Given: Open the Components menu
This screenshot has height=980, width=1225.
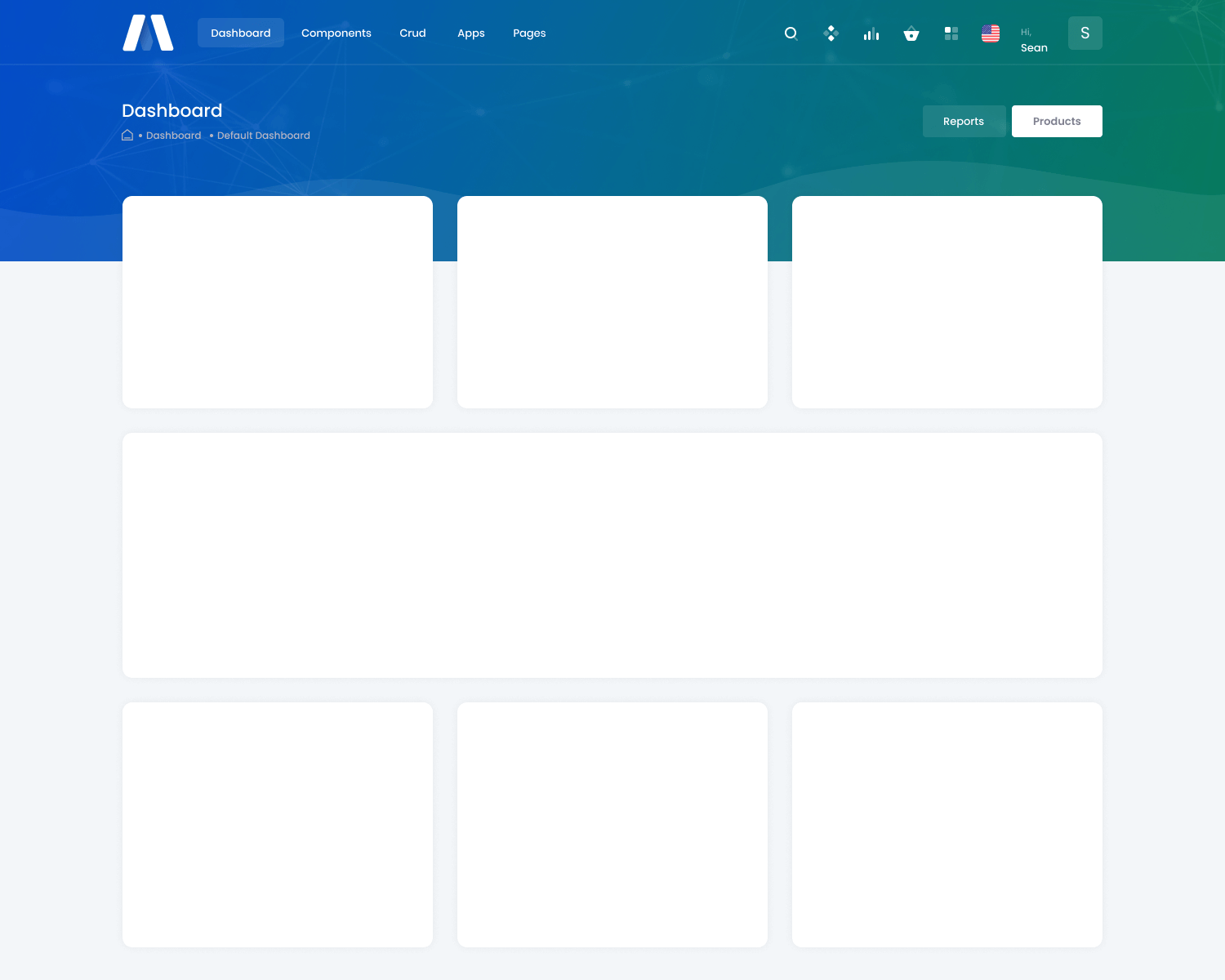Looking at the screenshot, I should click(x=336, y=33).
